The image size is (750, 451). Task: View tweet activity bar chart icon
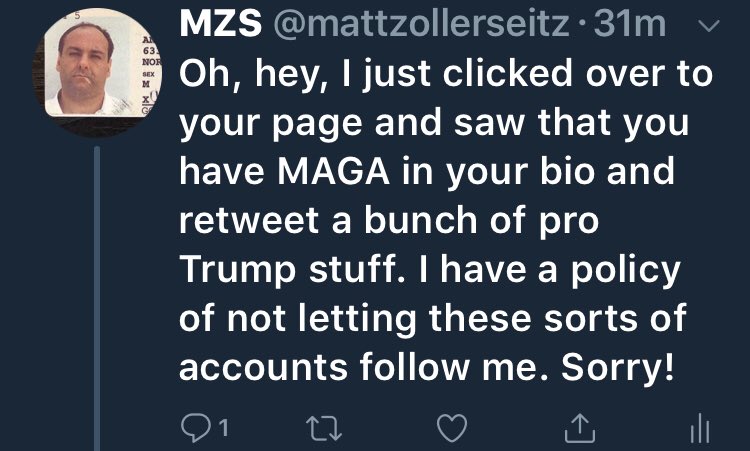click(700, 430)
